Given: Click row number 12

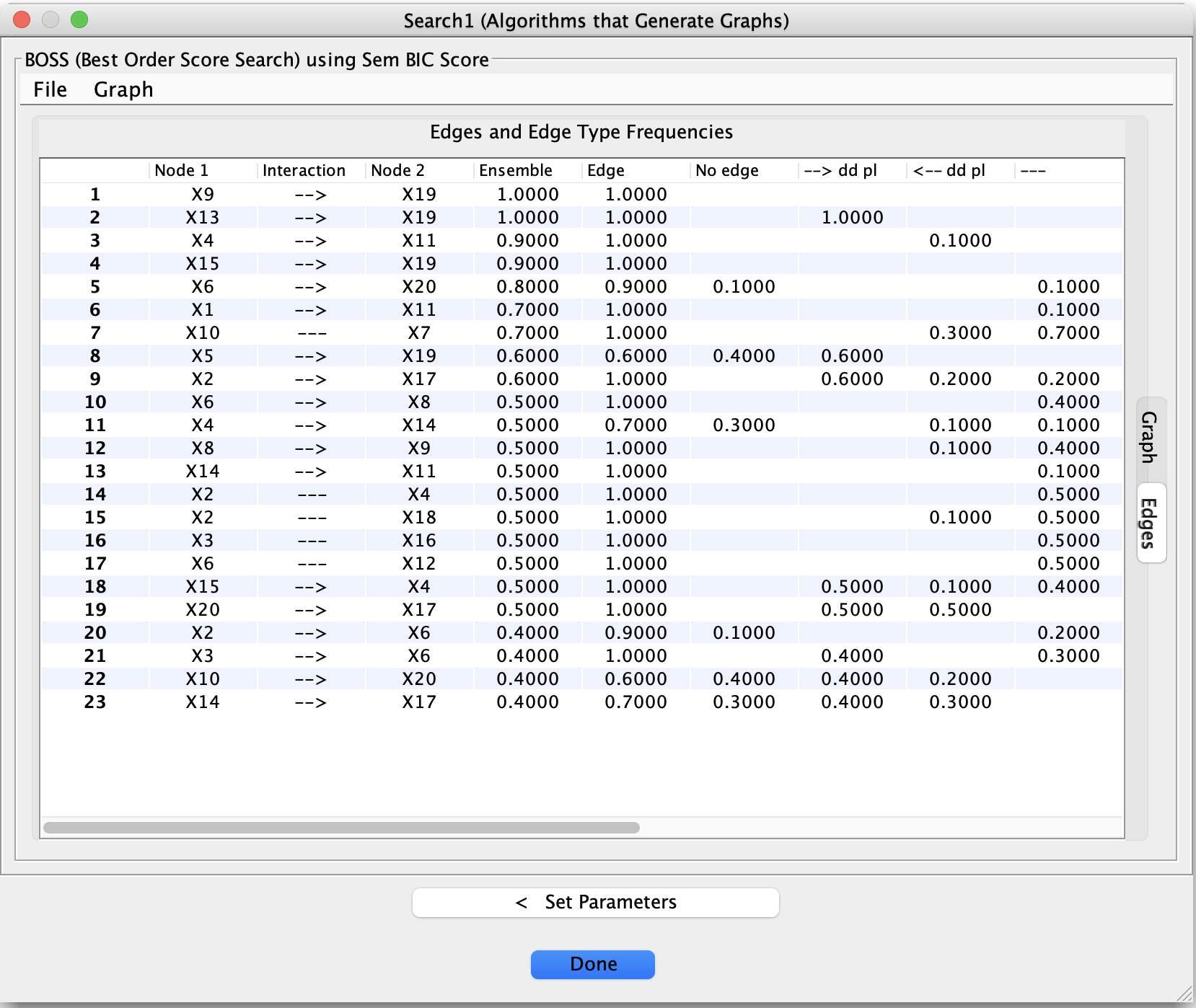Looking at the screenshot, I should tap(95, 448).
